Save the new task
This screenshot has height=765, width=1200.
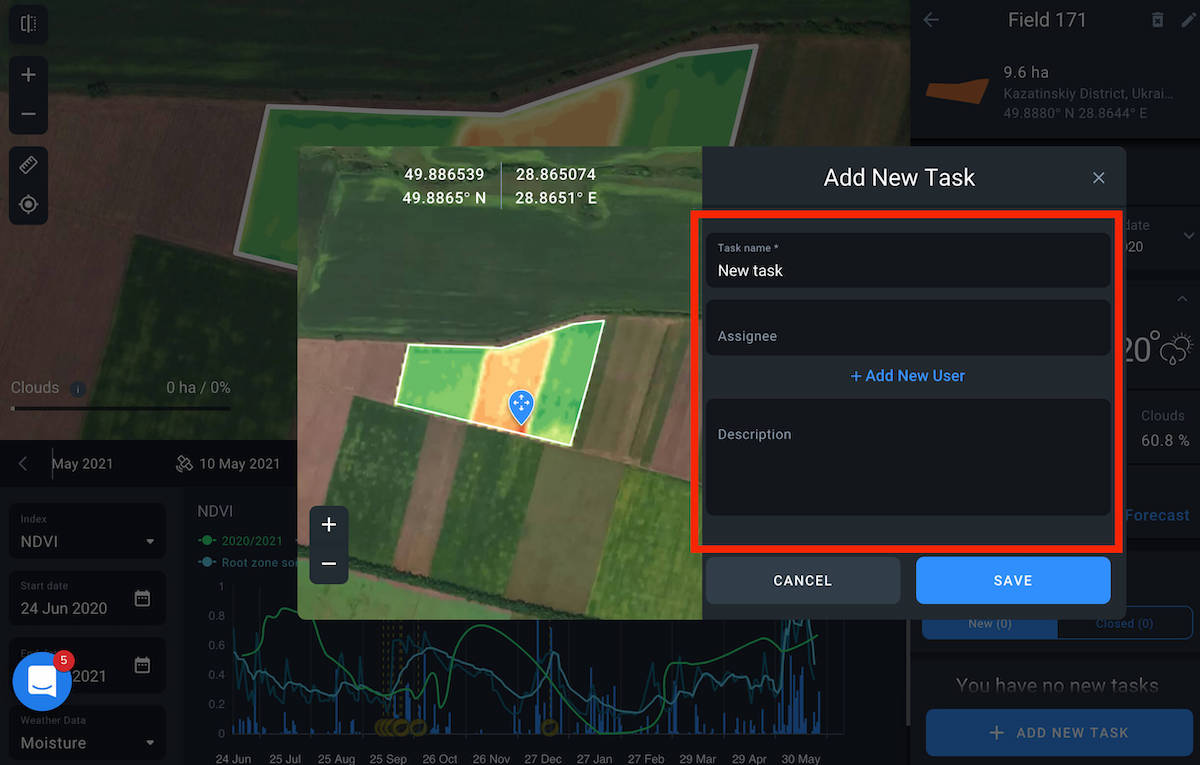(x=1012, y=580)
